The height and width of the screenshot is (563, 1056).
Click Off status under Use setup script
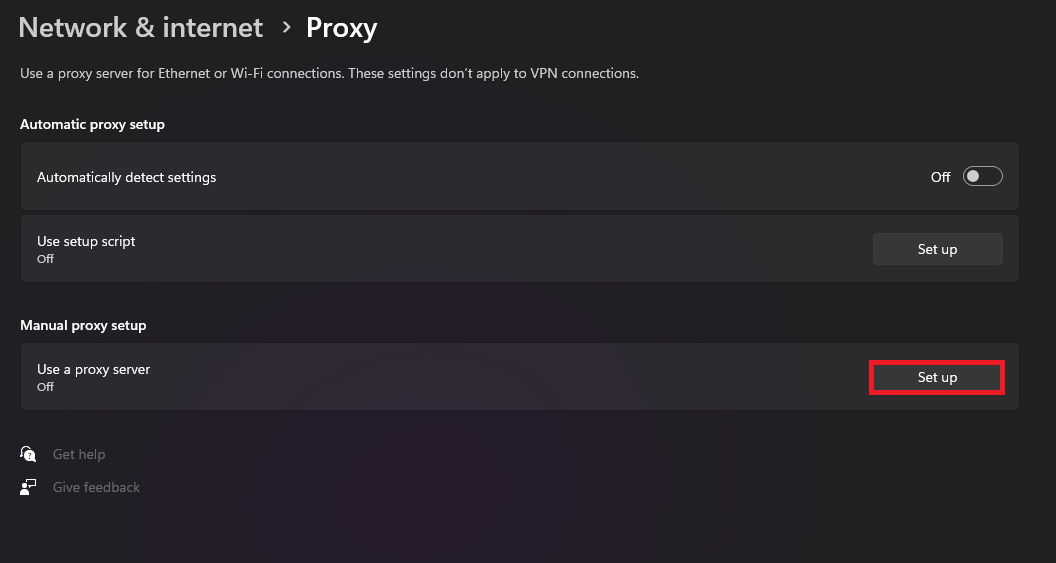(45, 259)
